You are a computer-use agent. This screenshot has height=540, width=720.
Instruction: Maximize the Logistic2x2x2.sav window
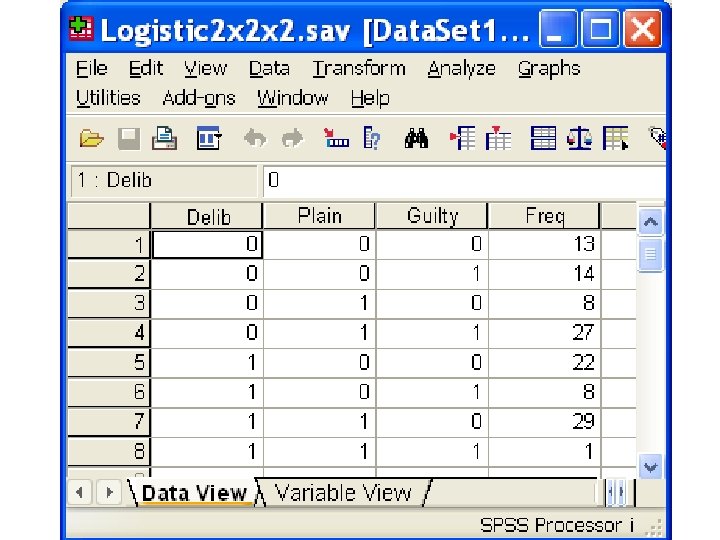pos(600,29)
